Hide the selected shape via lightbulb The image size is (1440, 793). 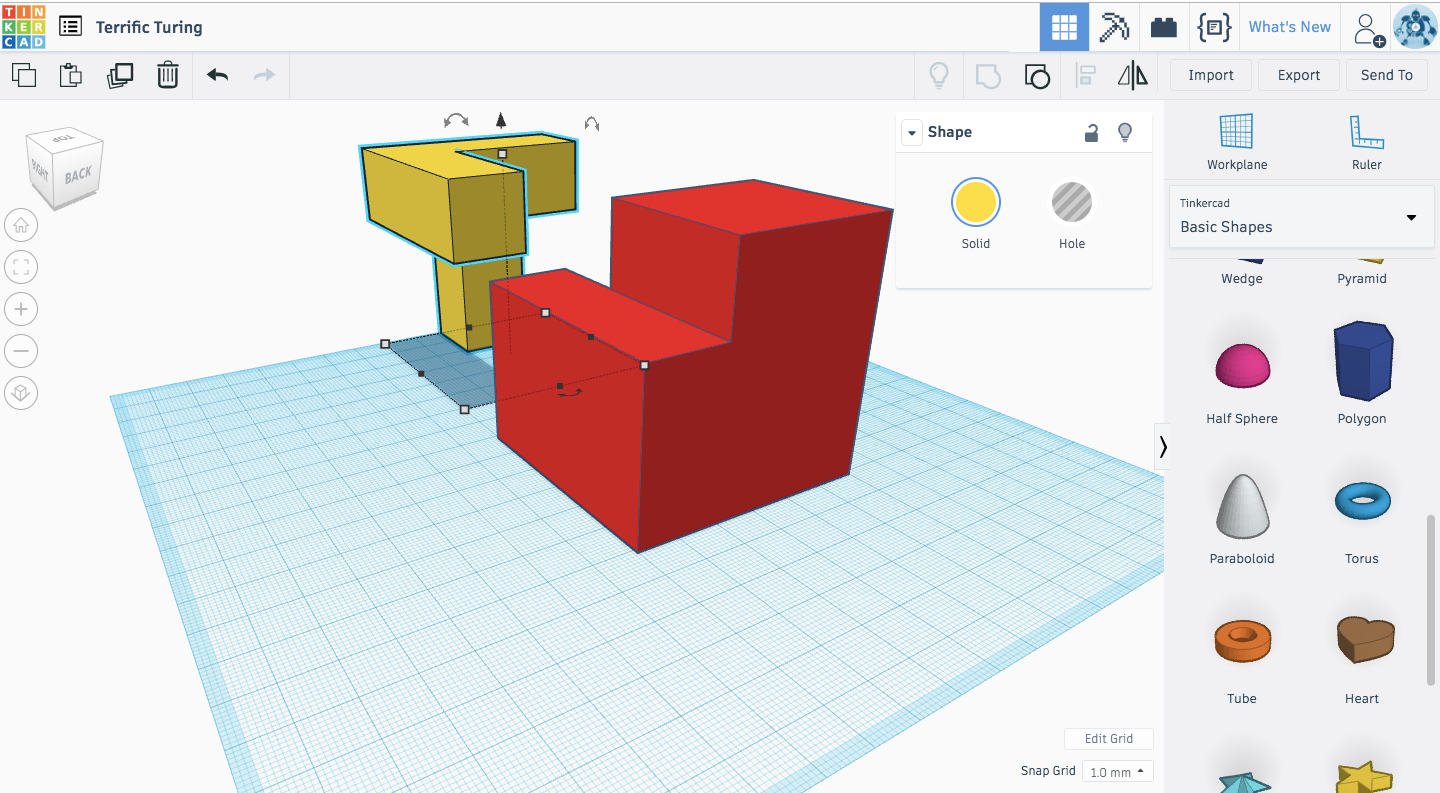point(1124,132)
